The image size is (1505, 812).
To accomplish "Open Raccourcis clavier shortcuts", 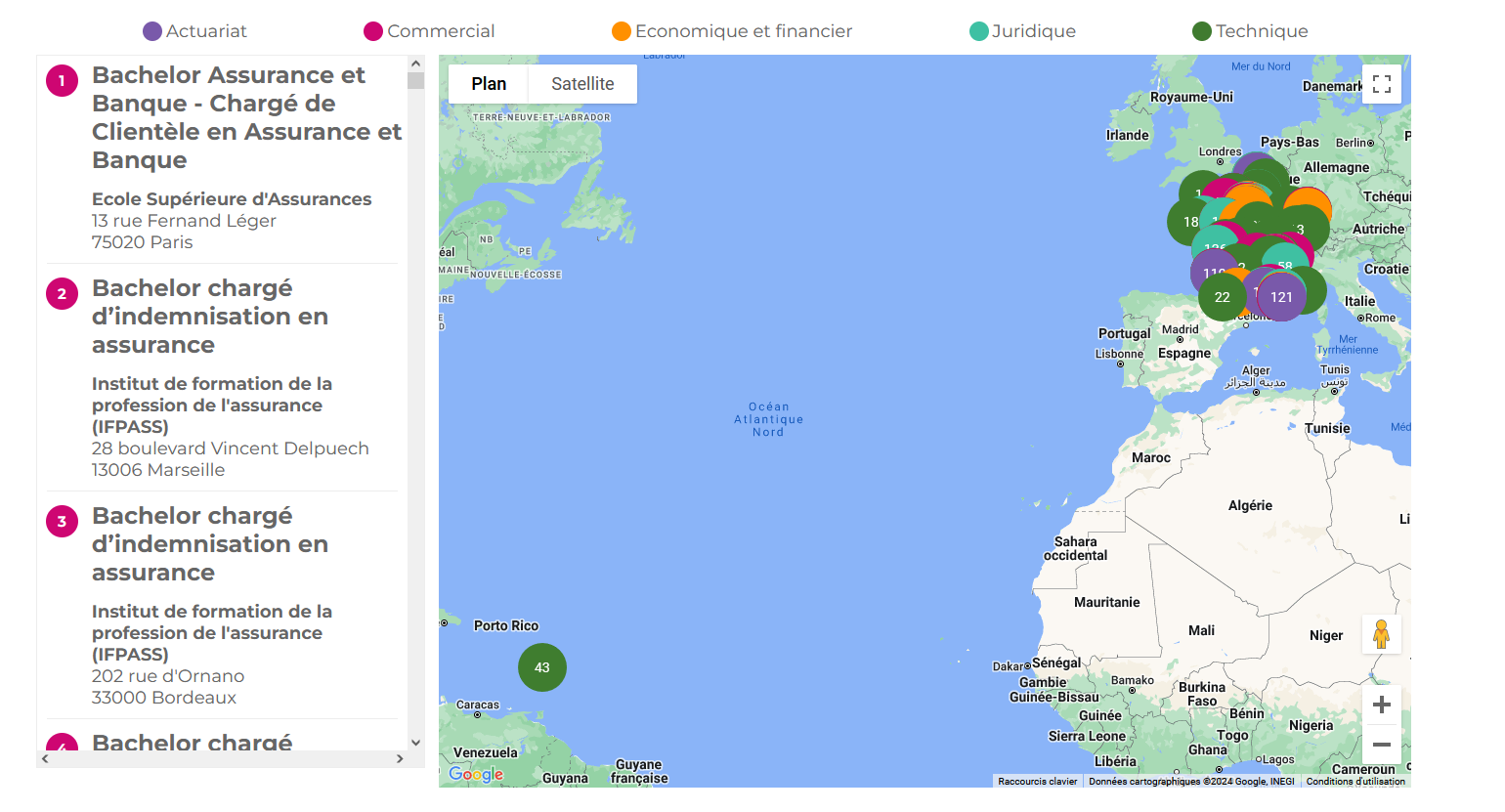I will (x=1037, y=781).
